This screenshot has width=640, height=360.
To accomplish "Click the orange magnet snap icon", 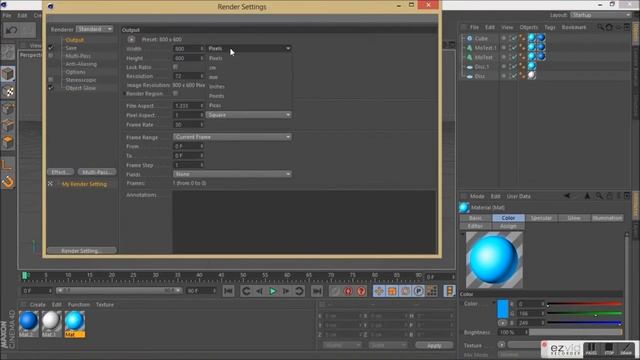I will click(x=8, y=182).
